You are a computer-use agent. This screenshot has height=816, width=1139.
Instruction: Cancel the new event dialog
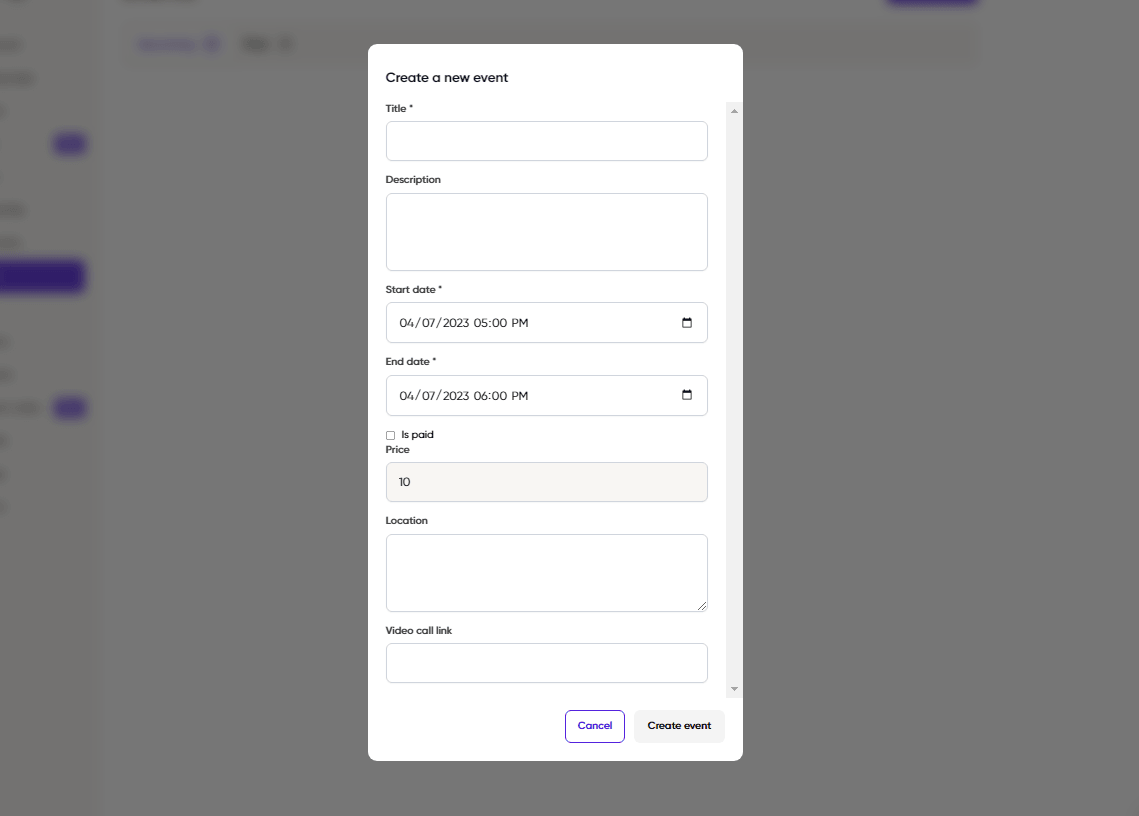tap(595, 727)
